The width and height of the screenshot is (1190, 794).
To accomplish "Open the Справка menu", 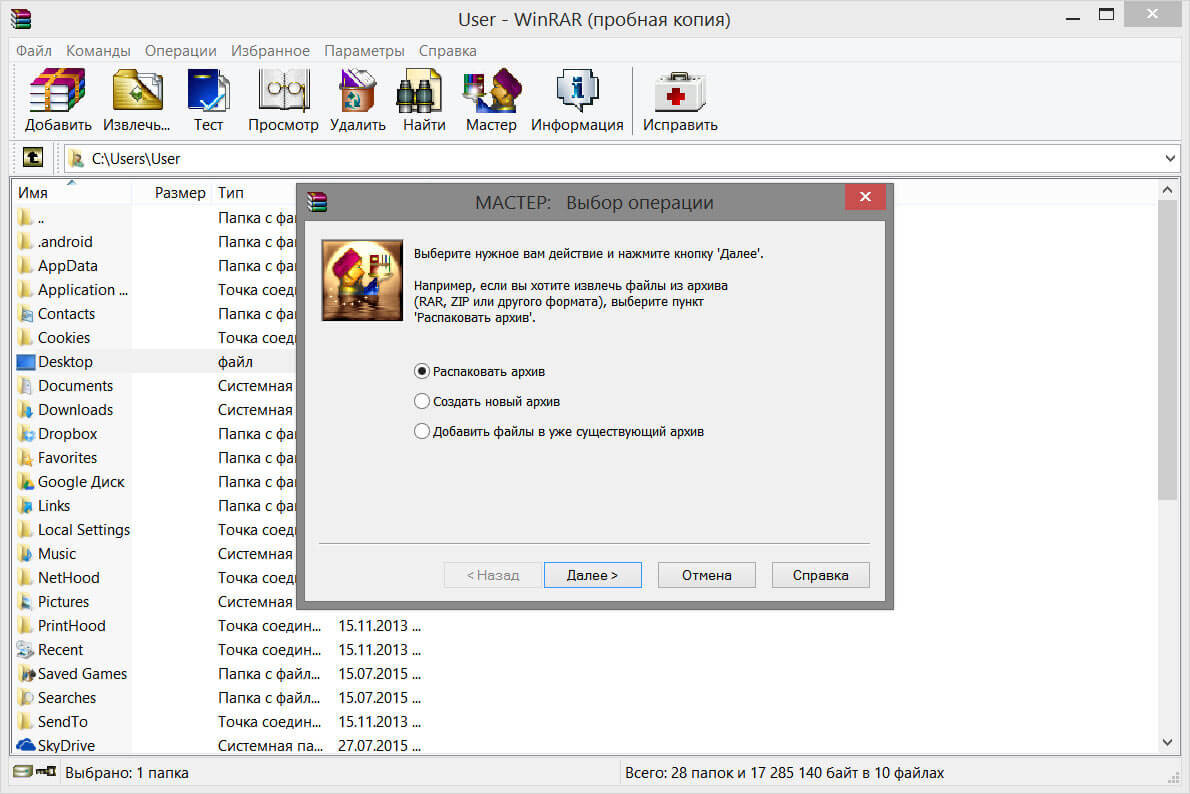I will pyautogui.click(x=448, y=51).
